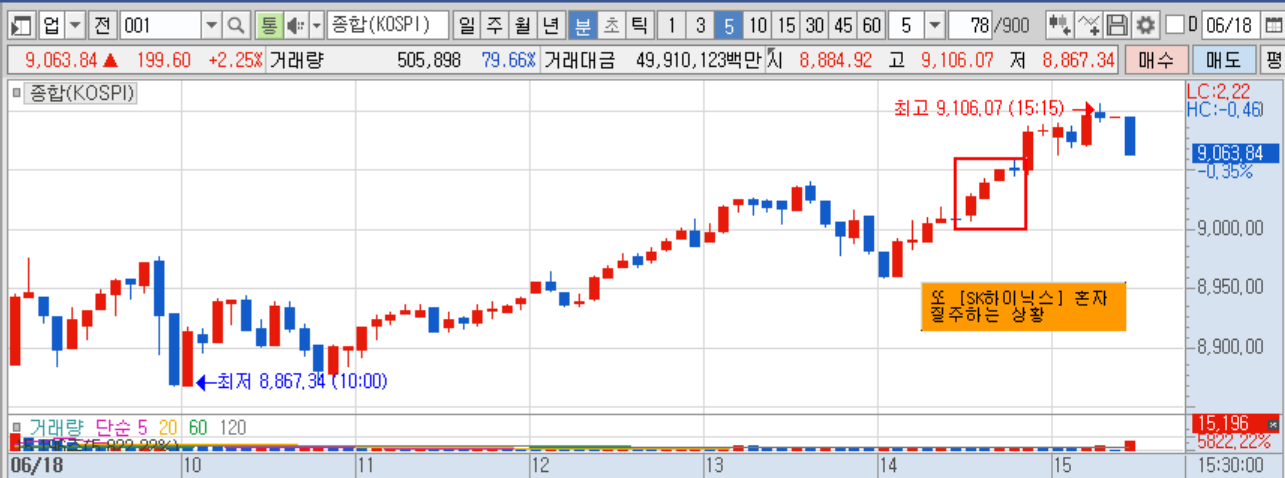Image resolution: width=1285 pixels, height=478 pixels.
Task: Click the orange SK하이닉스 annotation box
Action: 1023,307
